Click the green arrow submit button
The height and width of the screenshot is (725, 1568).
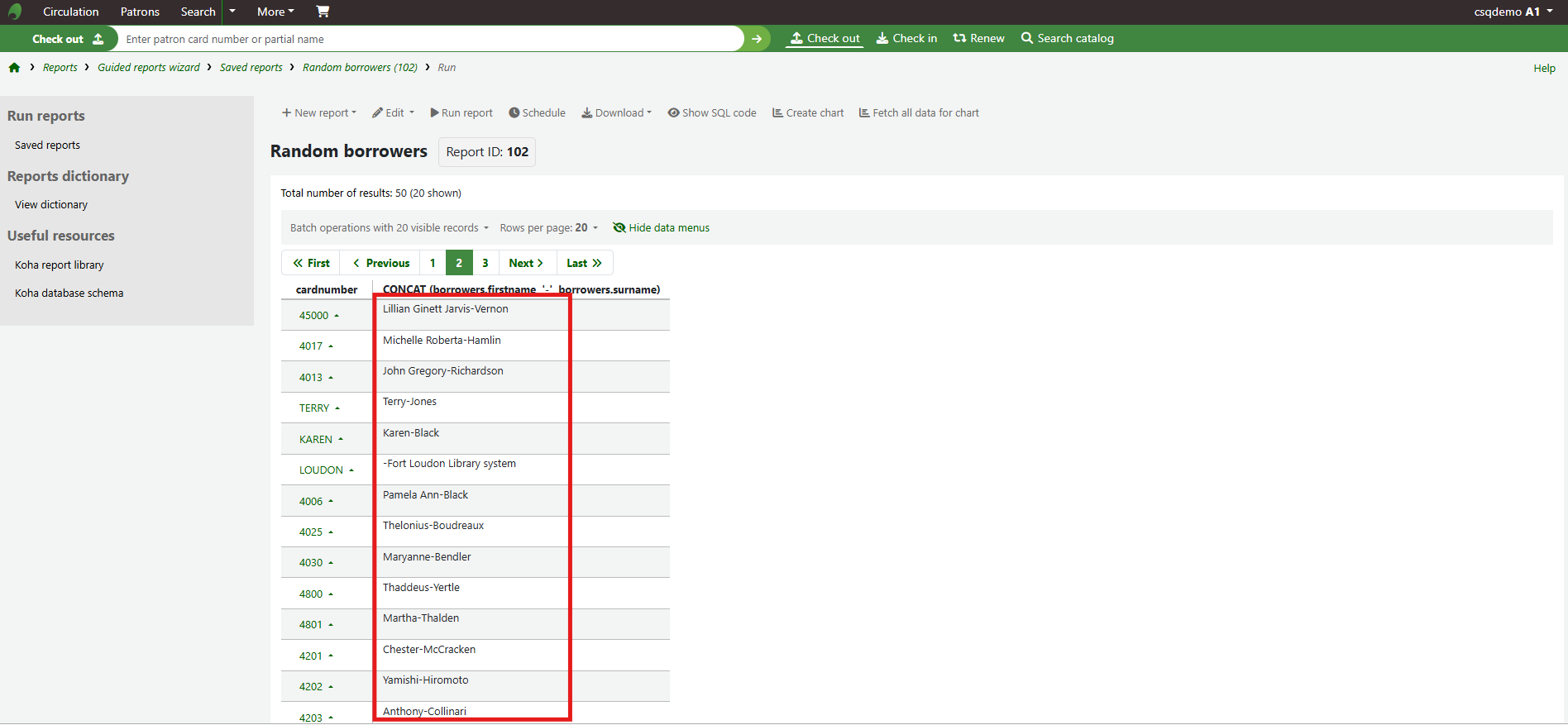pyautogui.click(x=756, y=39)
